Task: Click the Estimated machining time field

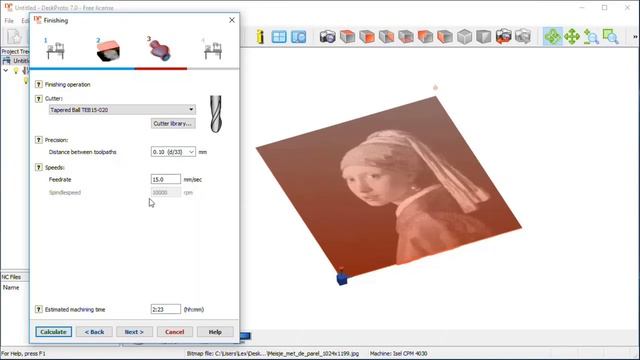Action: [x=166, y=309]
